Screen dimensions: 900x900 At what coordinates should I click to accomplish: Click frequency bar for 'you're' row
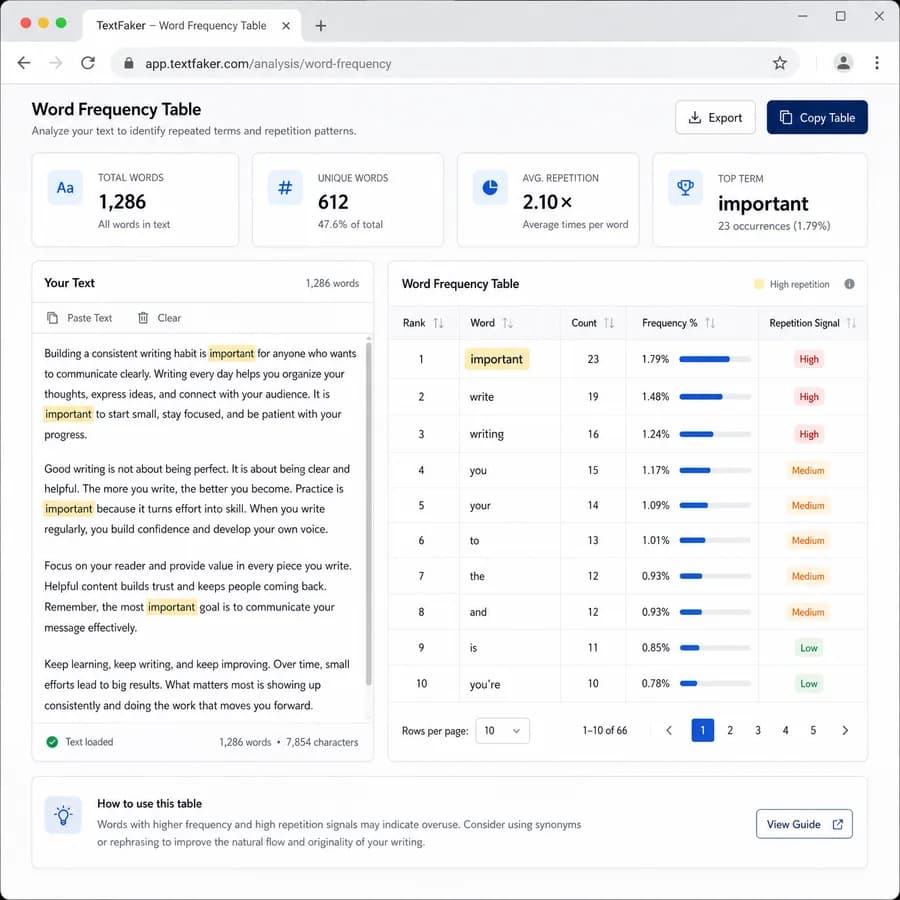pos(715,684)
